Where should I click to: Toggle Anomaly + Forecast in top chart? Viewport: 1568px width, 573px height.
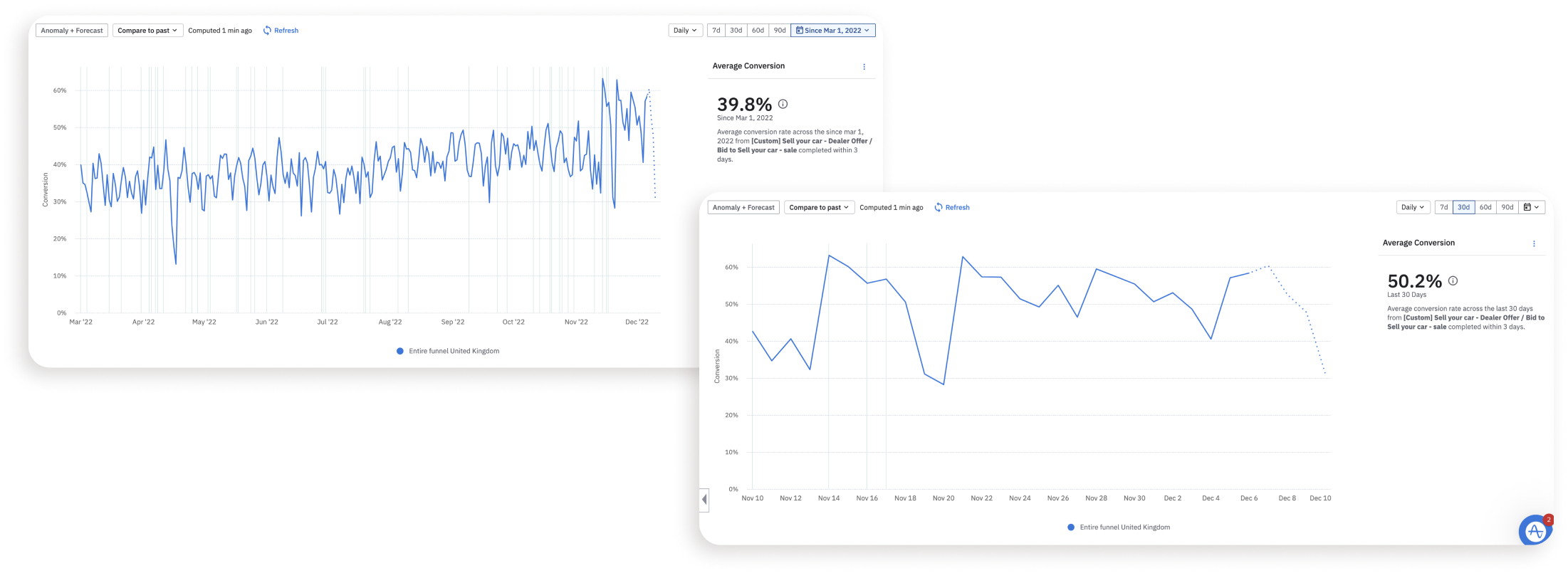pyautogui.click(x=72, y=31)
